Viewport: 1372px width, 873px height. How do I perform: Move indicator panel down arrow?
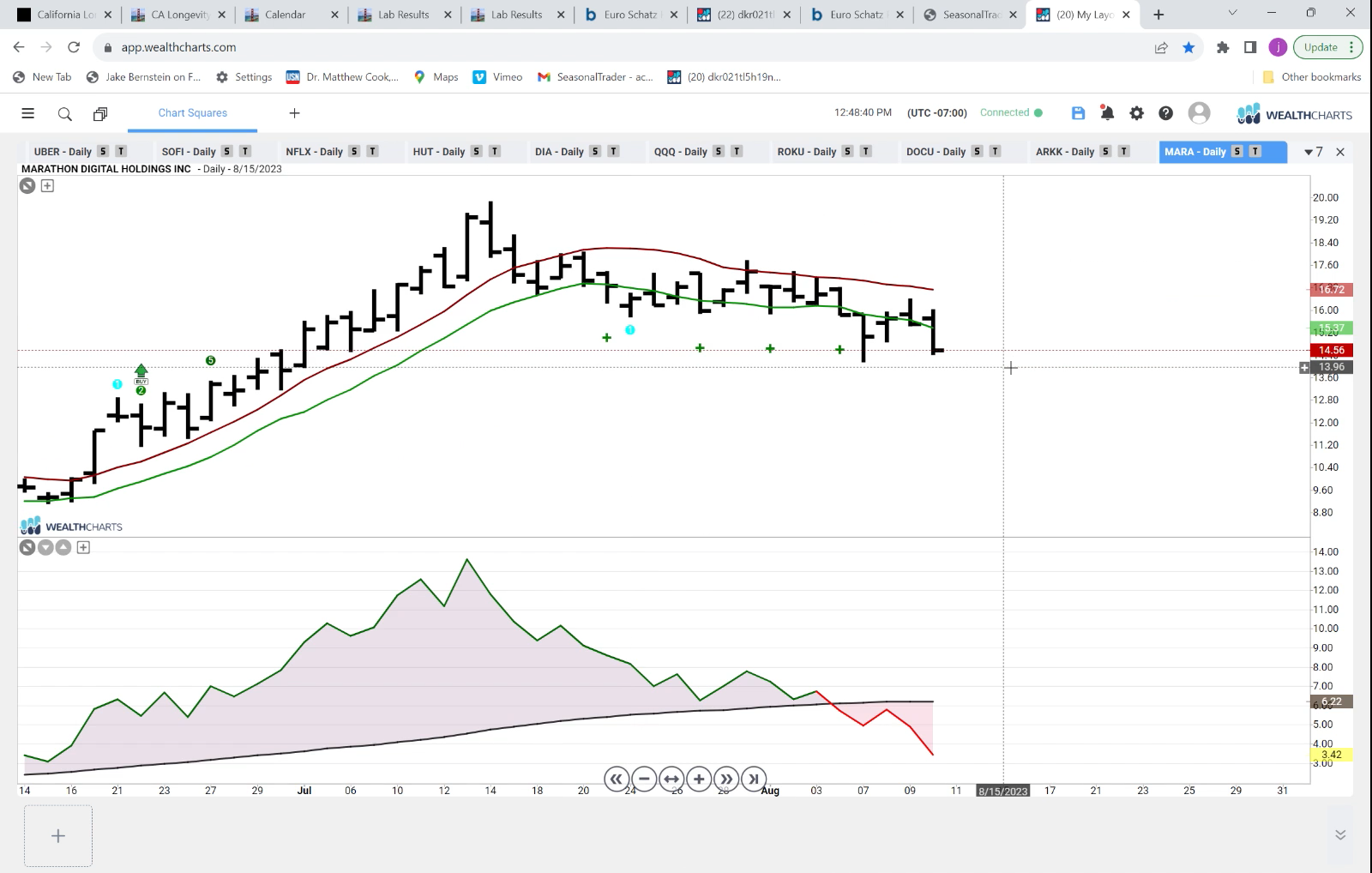[45, 547]
